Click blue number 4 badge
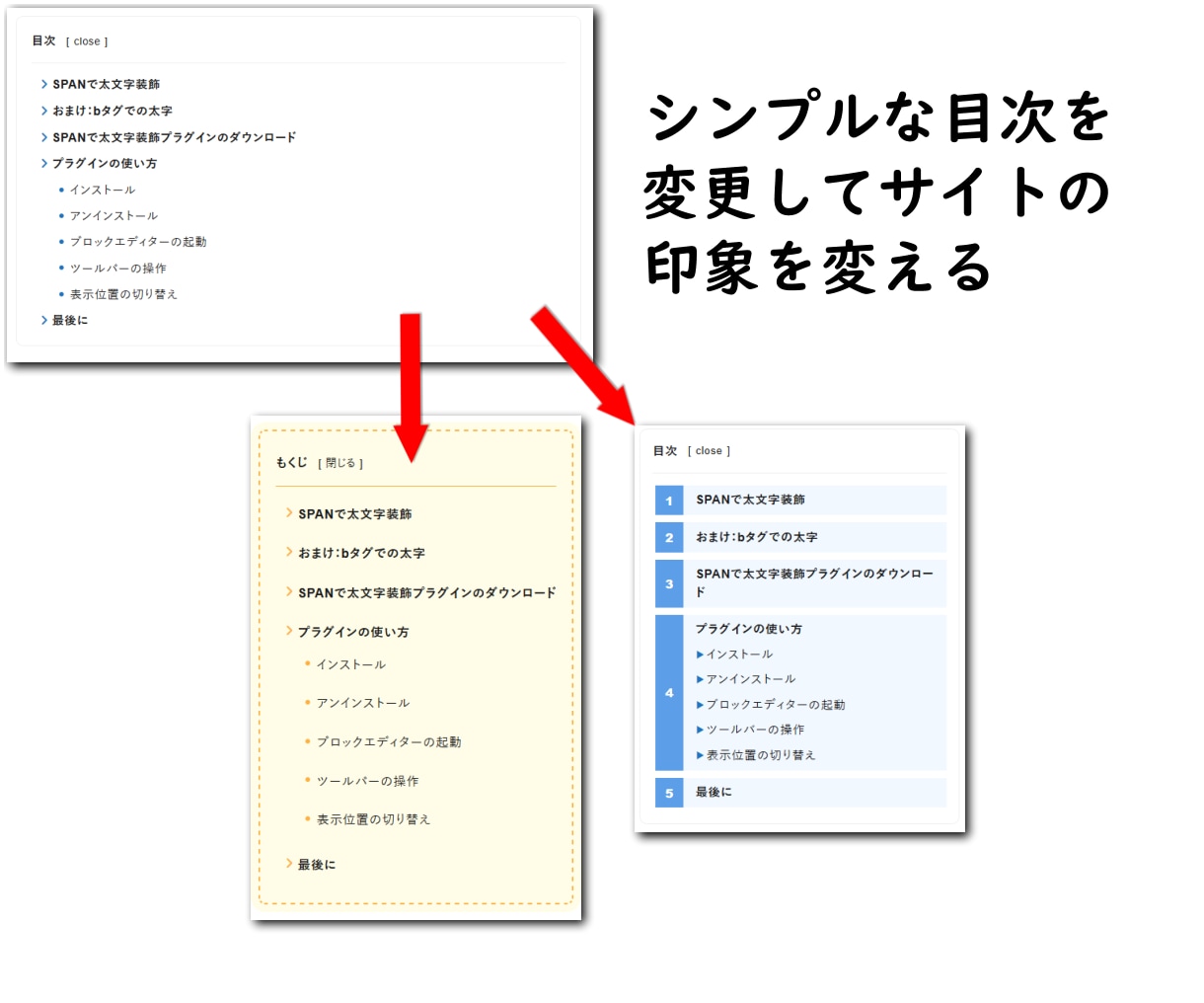 pos(669,693)
